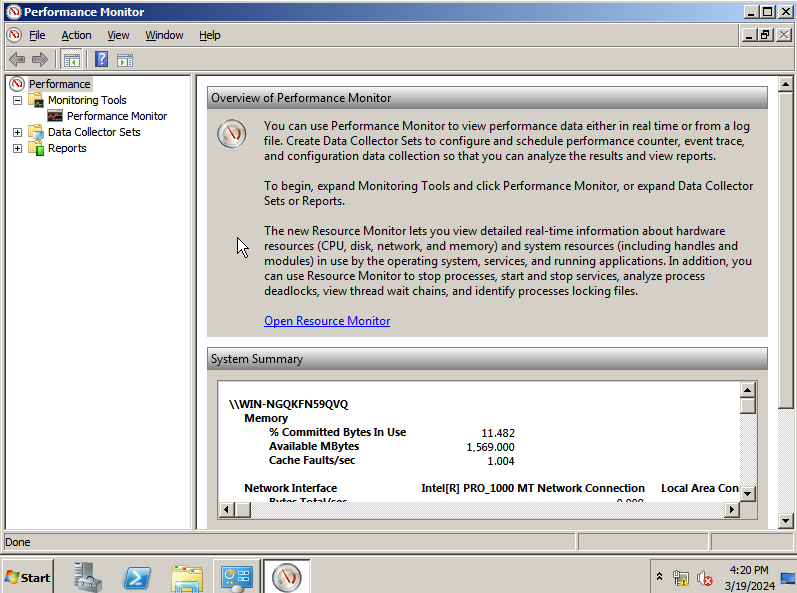Select Monitoring Tools label in tree
This screenshot has width=797, height=593.
point(87,100)
